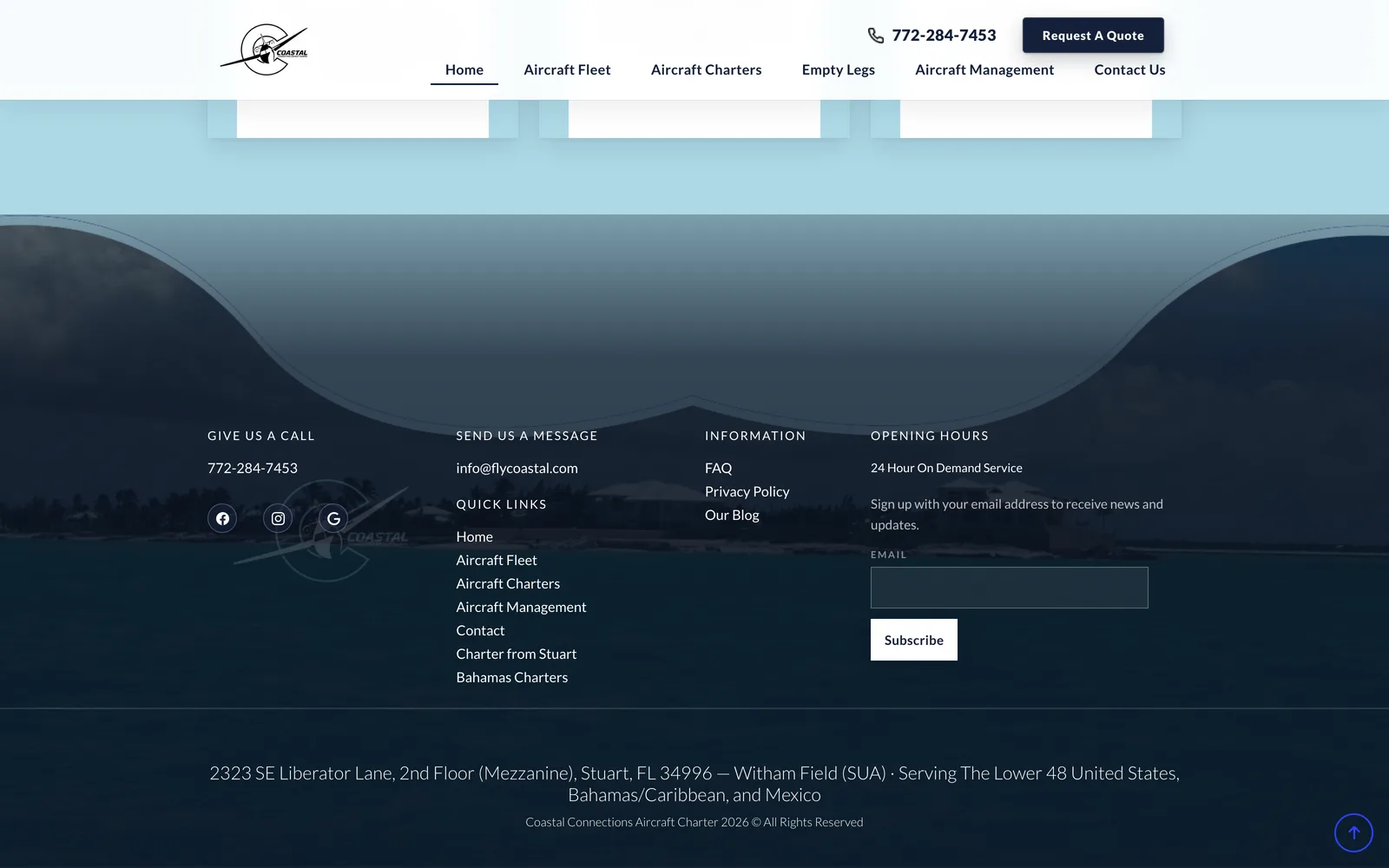1389x868 pixels.
Task: Click Home in footer Quick Links
Action: pyautogui.click(x=474, y=536)
